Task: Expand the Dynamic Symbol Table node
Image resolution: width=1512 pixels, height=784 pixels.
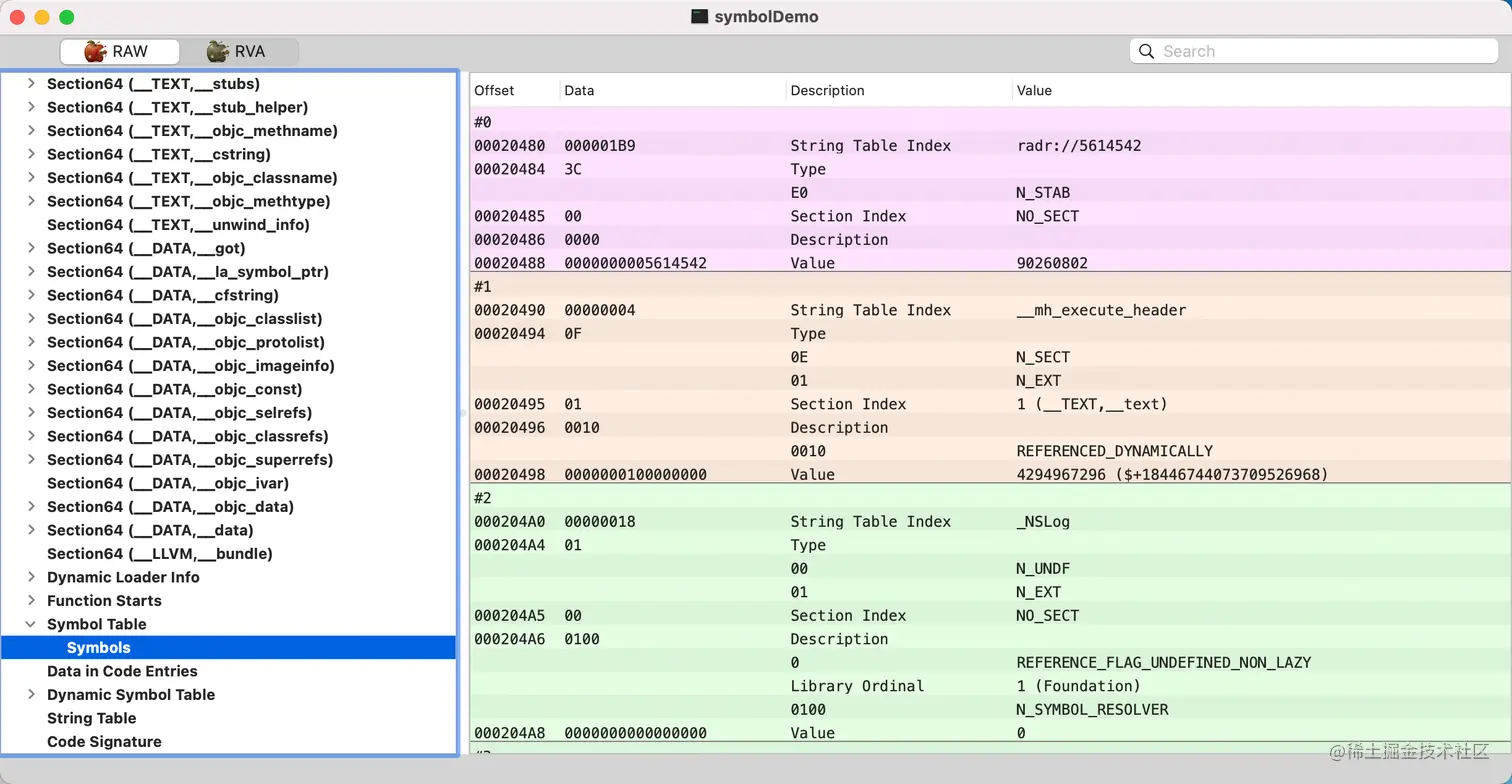Action: pos(32,694)
